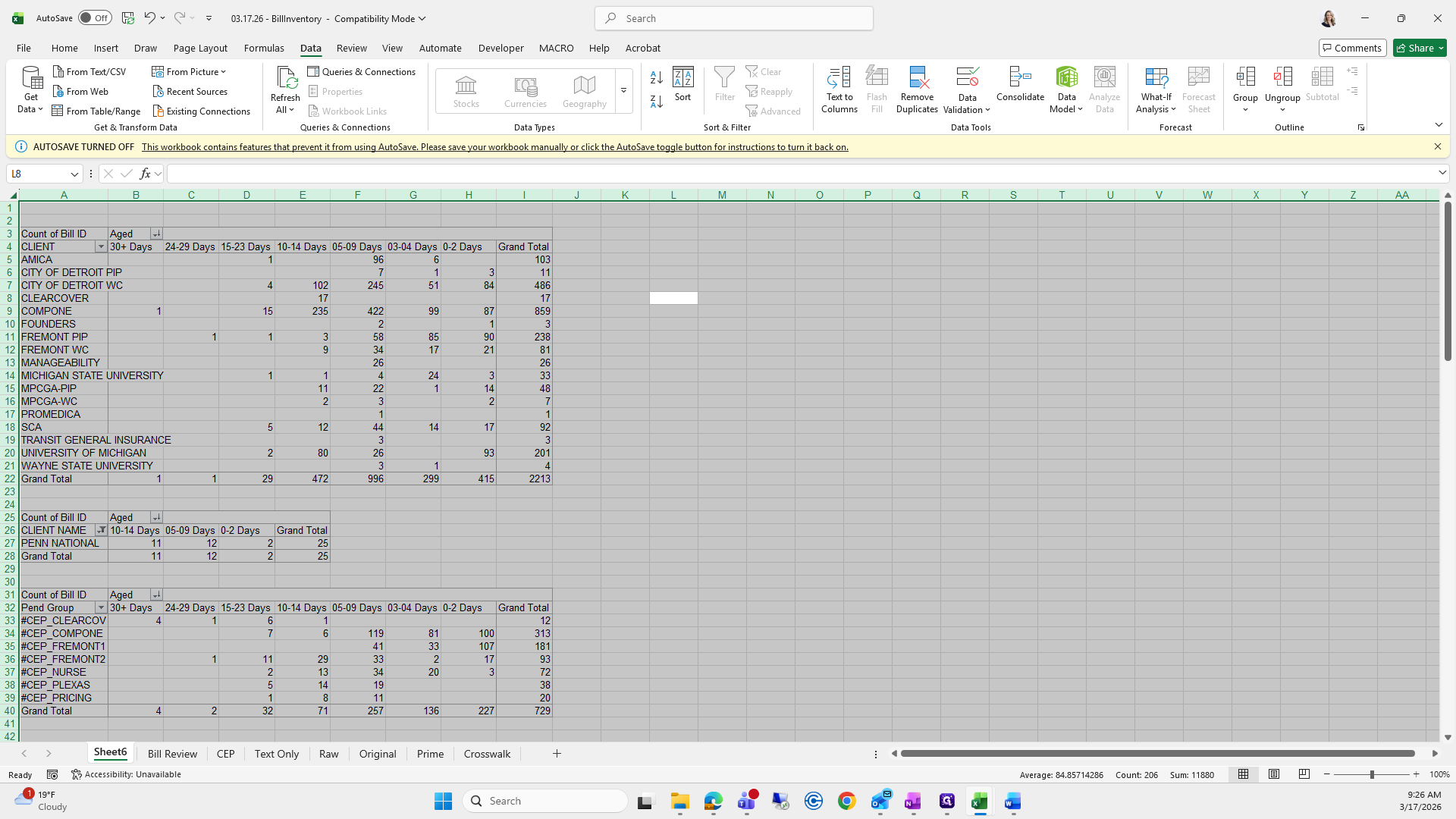Image resolution: width=1456 pixels, height=819 pixels.
Task: Toggle the AutoSave switch
Action: [95, 18]
